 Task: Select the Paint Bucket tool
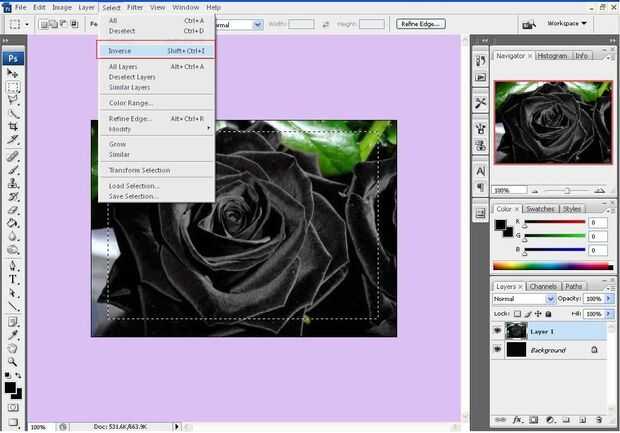[x=13, y=223]
